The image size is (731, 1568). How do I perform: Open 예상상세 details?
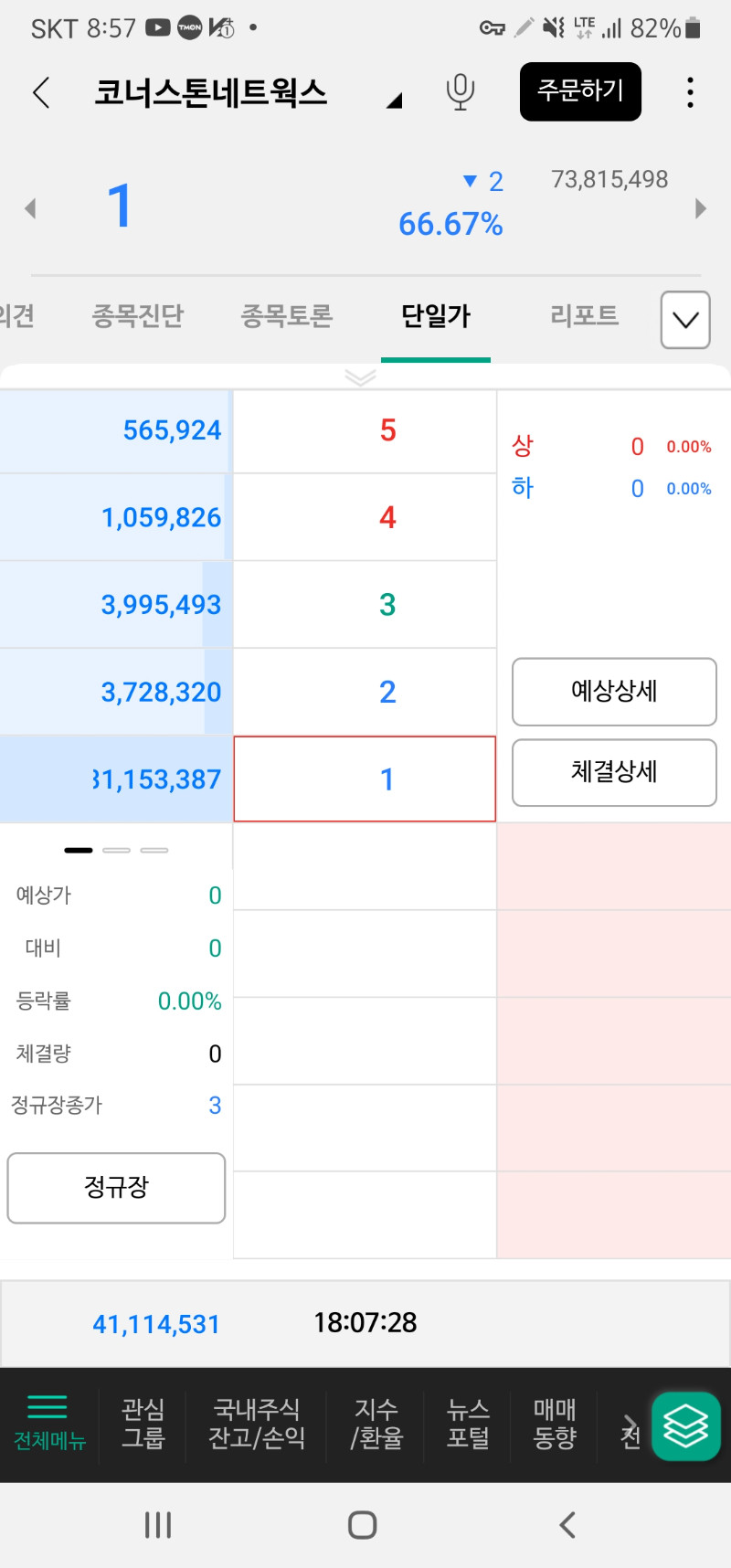tap(614, 692)
